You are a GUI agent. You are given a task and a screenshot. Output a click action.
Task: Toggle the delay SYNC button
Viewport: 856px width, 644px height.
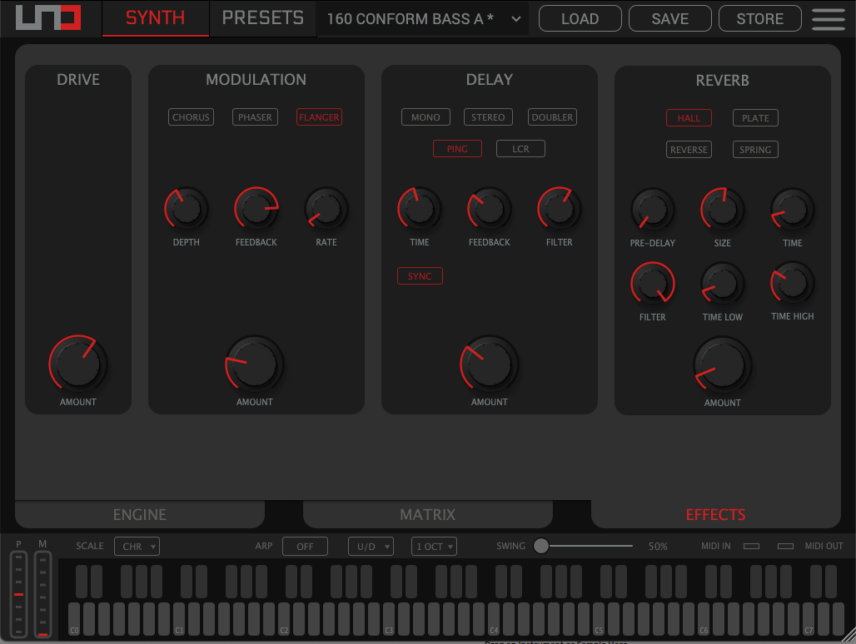coord(419,276)
